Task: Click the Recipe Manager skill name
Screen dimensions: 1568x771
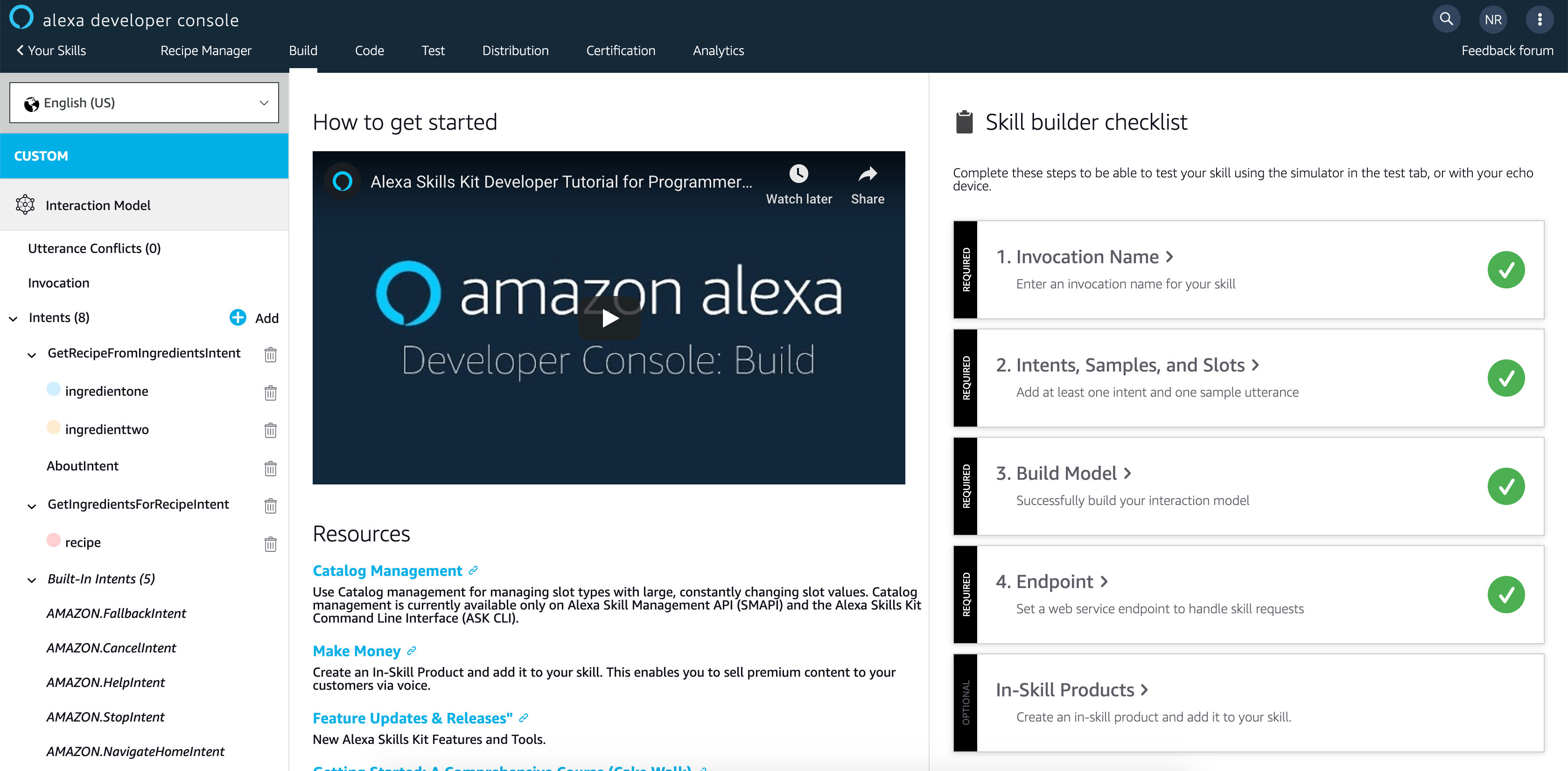Action: tap(206, 50)
